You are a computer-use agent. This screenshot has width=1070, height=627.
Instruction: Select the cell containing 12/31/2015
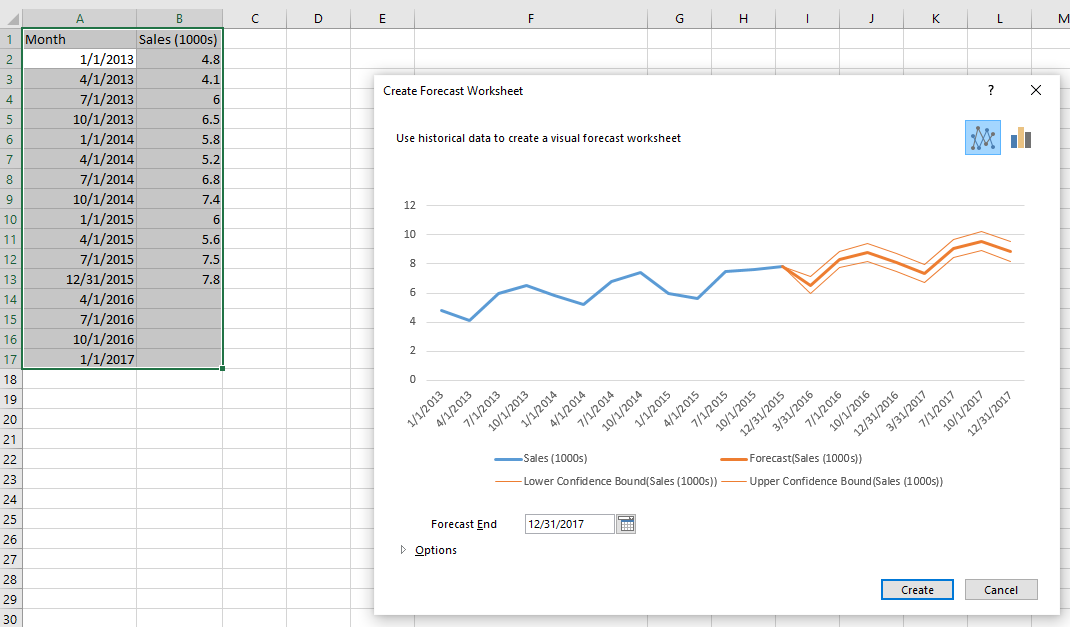click(80, 279)
